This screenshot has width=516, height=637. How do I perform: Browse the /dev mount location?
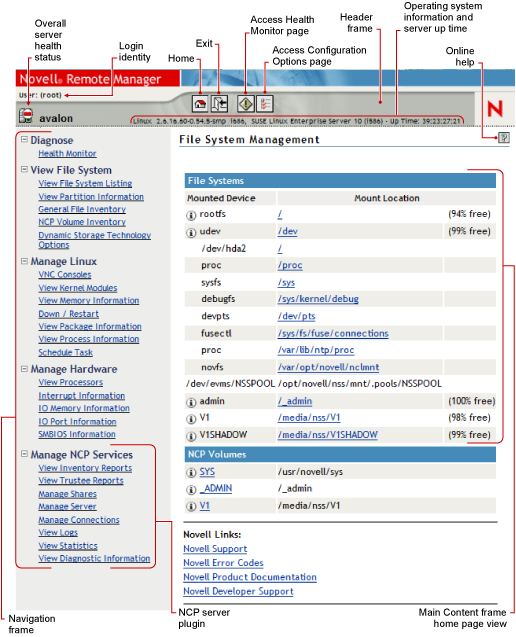pyautogui.click(x=288, y=232)
